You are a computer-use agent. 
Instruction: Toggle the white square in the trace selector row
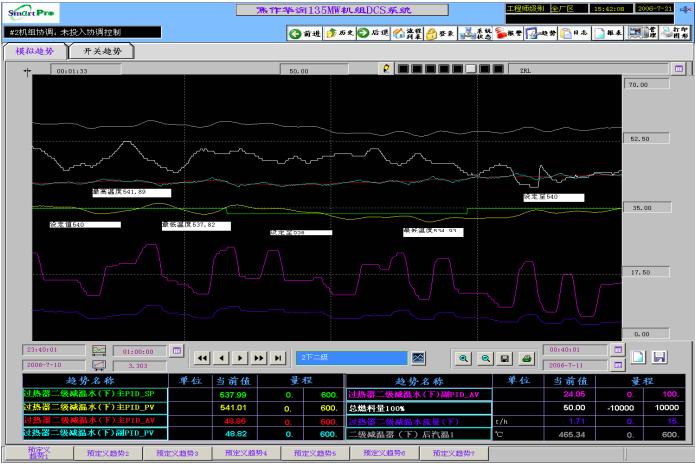click(471, 70)
